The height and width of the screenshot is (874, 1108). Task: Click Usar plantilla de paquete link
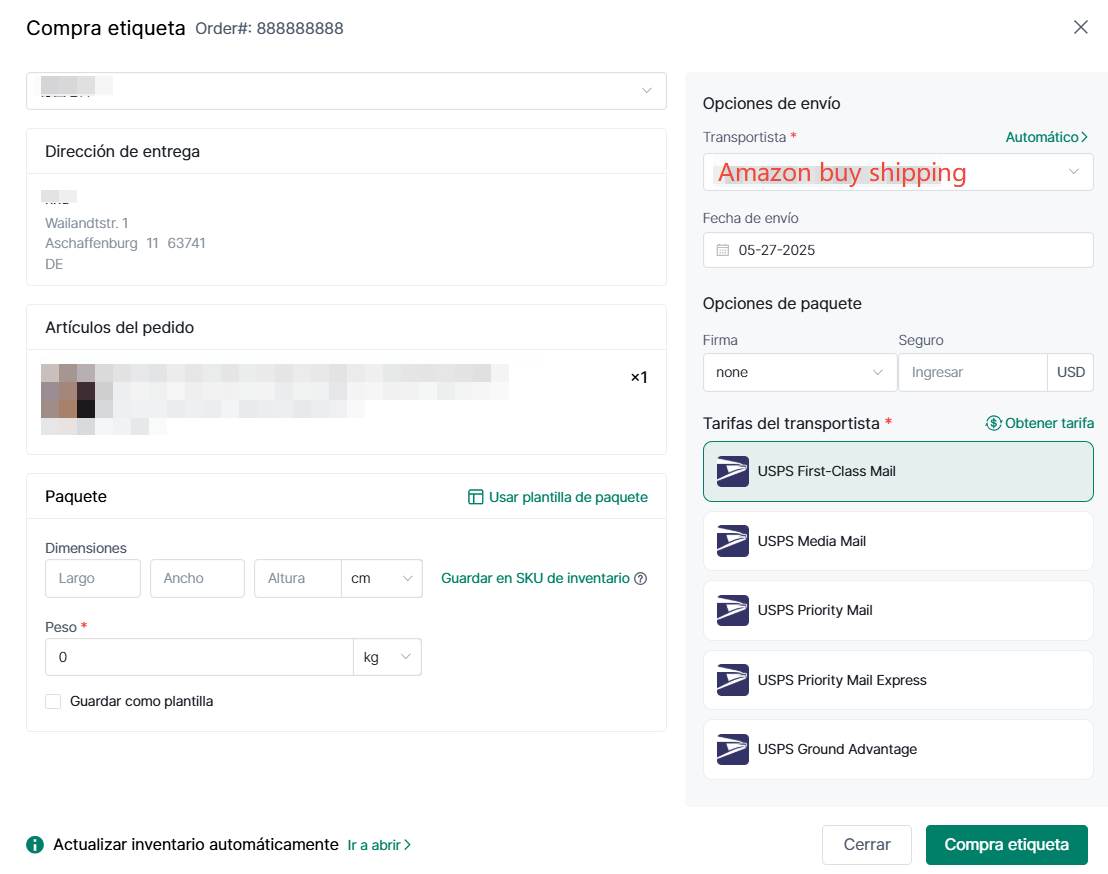[x=568, y=497]
